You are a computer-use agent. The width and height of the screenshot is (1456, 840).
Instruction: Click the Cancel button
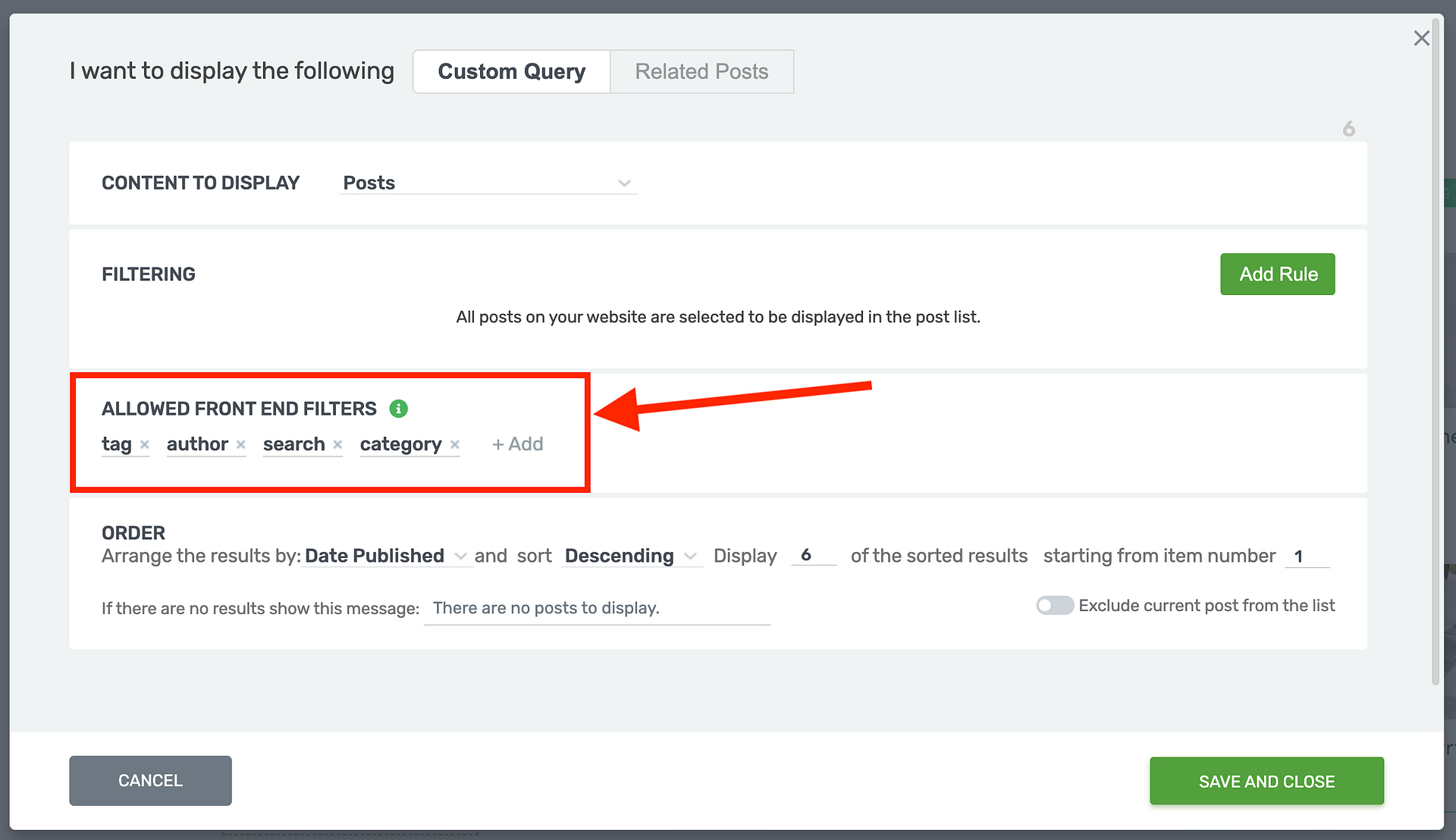coord(150,780)
